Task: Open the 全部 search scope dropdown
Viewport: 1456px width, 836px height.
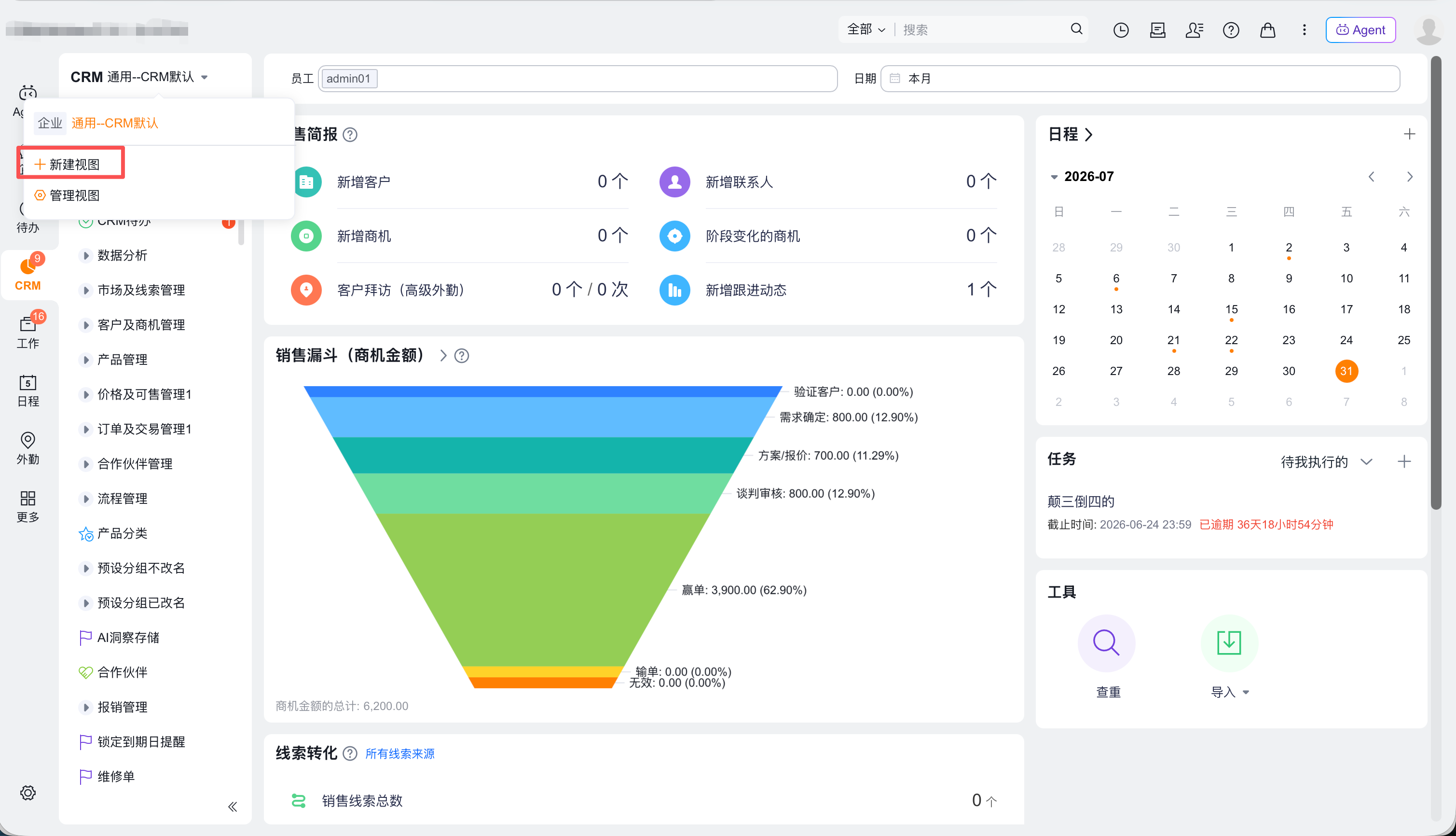Action: [866, 29]
